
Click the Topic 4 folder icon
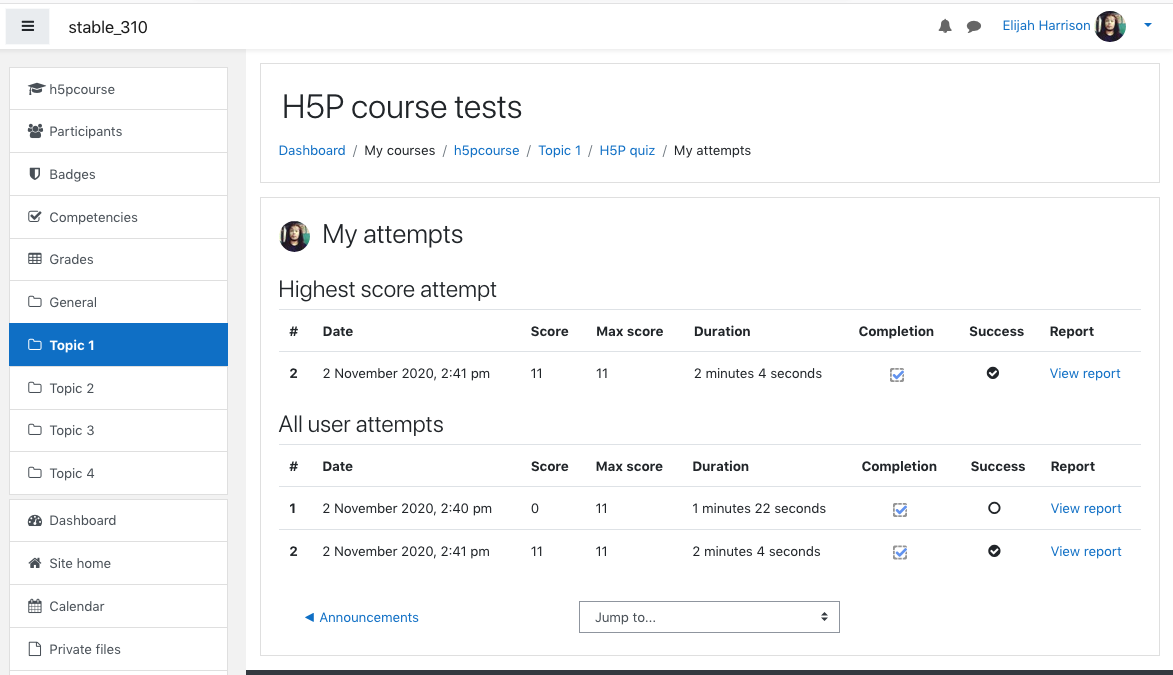click(x=34, y=473)
